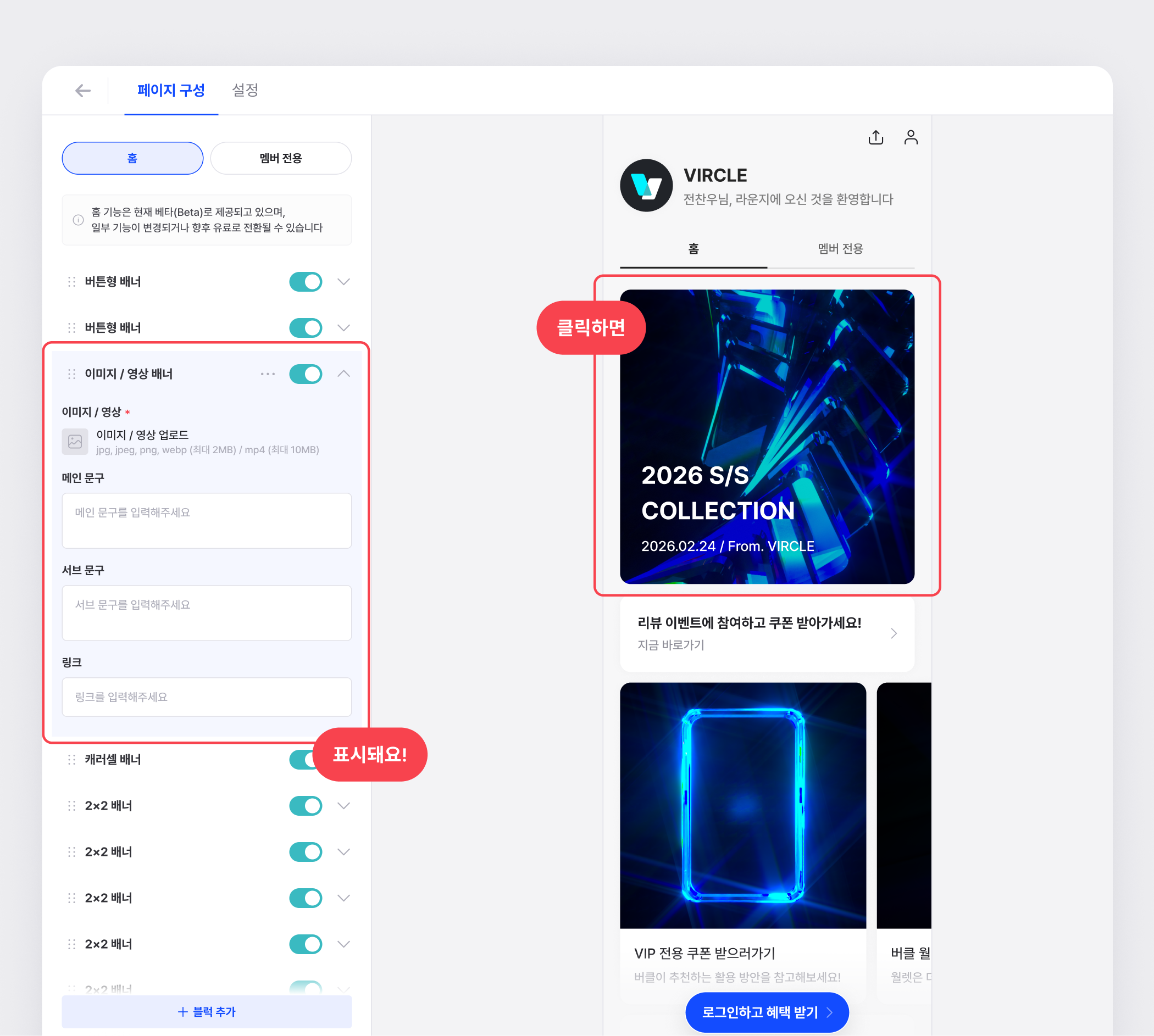Click the VIRCLE logo avatar
This screenshot has height=1036, width=1154.
[x=646, y=186]
